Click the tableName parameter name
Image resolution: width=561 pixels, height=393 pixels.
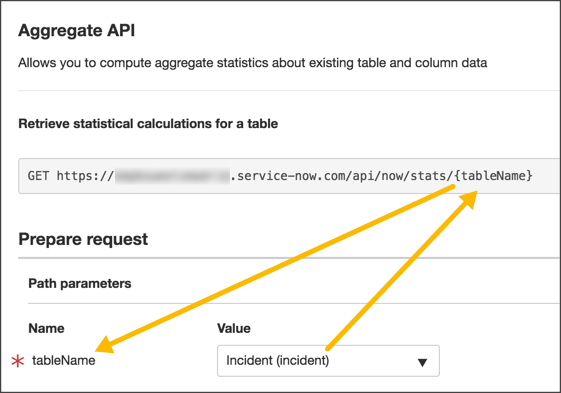point(64,360)
